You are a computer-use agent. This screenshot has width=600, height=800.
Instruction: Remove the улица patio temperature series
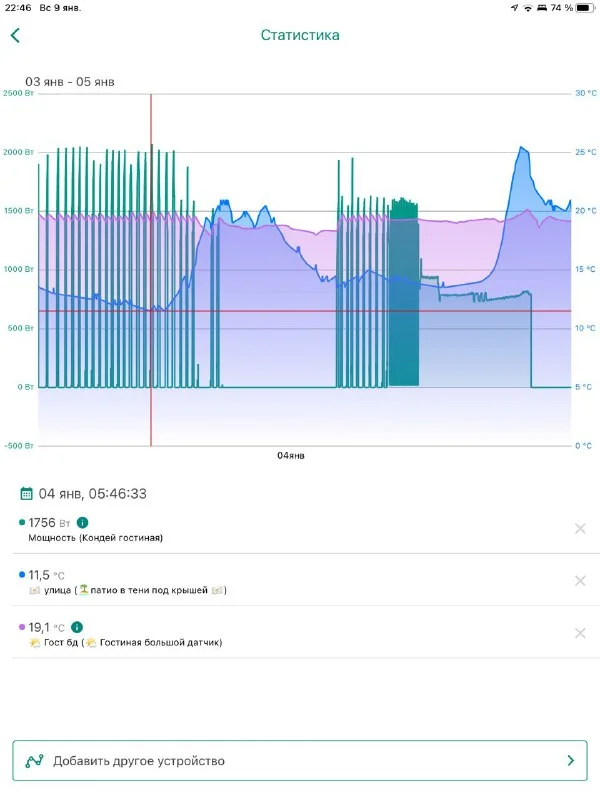click(x=580, y=581)
